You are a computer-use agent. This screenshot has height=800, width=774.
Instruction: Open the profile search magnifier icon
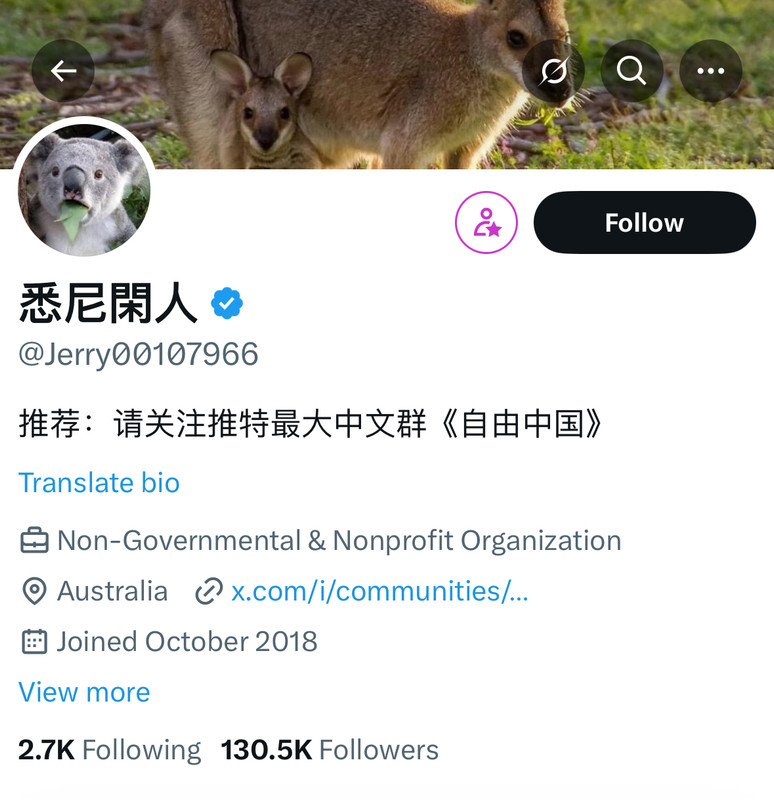click(632, 71)
